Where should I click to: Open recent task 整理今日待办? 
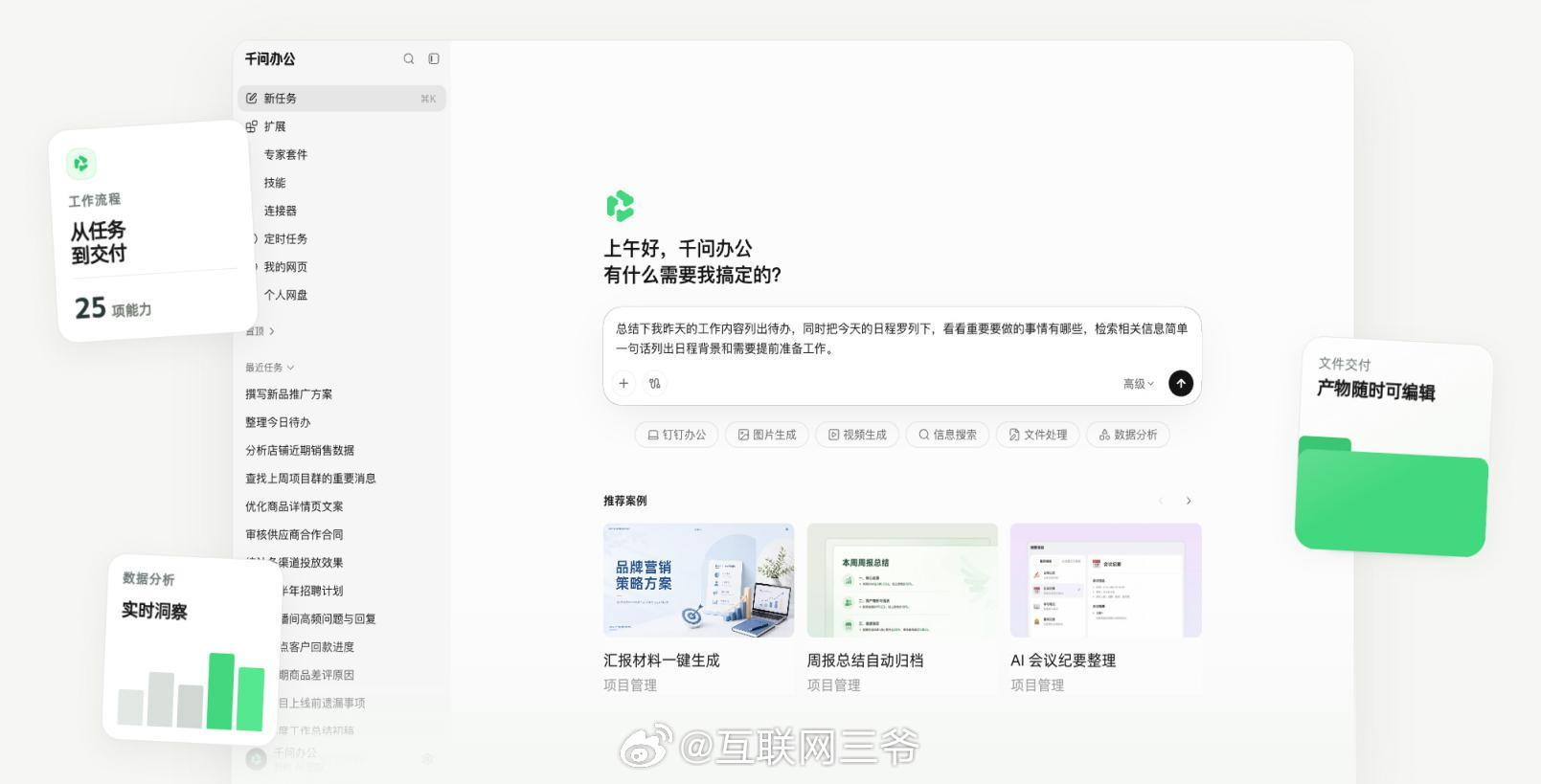pyautogui.click(x=278, y=422)
